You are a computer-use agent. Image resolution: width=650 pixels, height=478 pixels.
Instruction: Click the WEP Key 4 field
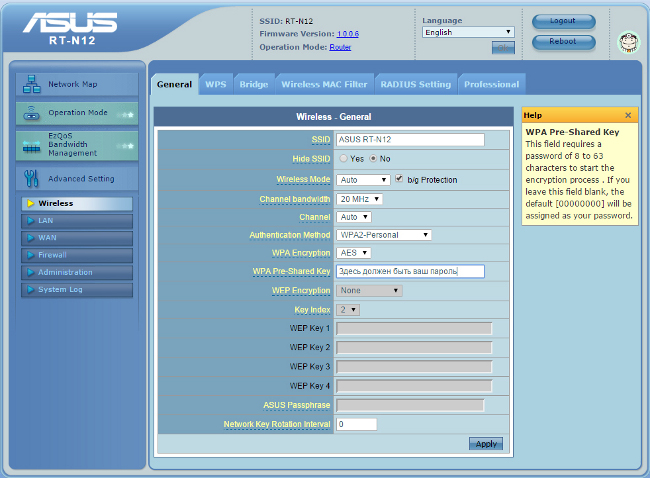point(414,386)
